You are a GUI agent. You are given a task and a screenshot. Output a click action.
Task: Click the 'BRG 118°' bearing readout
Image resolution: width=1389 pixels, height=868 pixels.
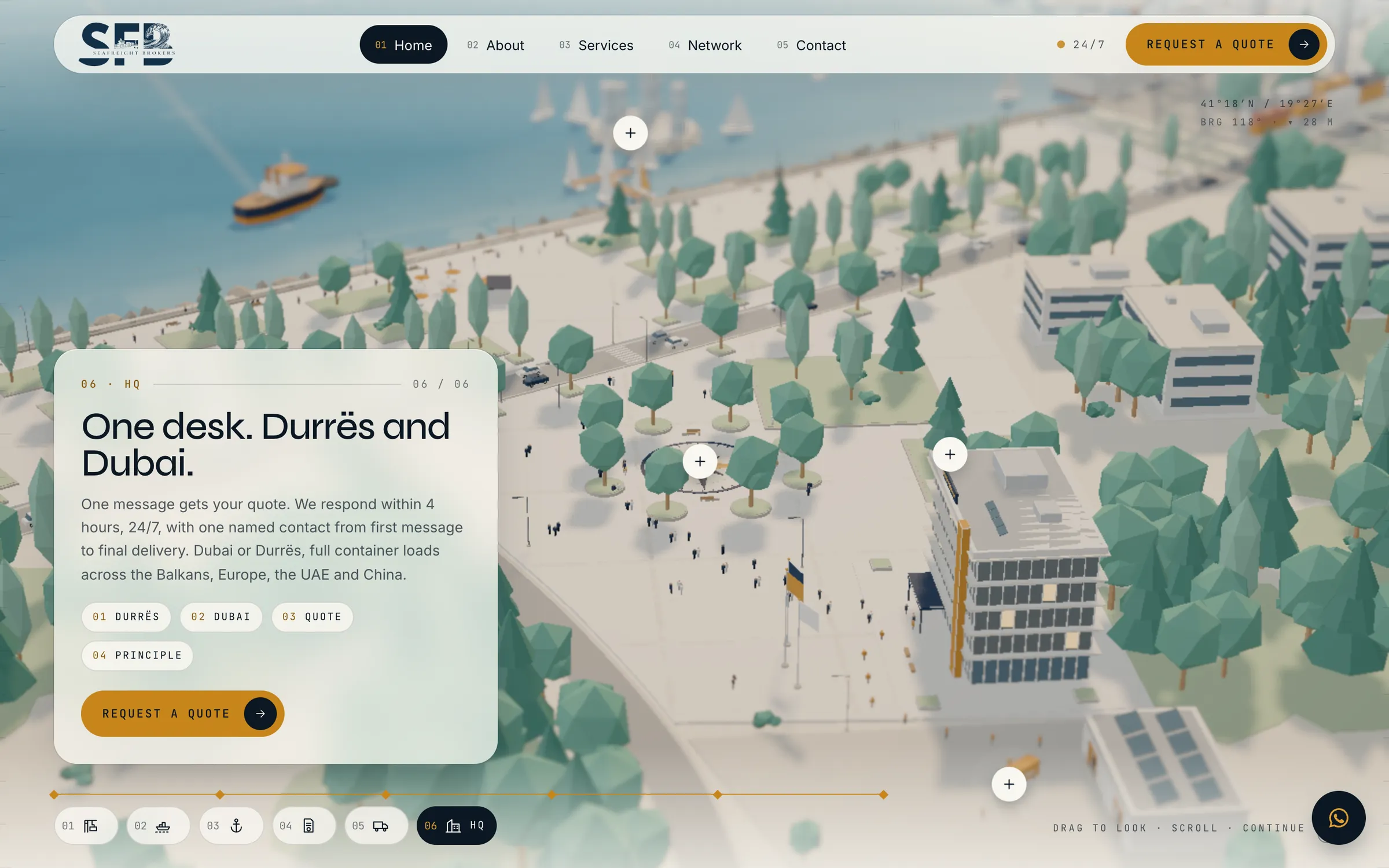click(x=1230, y=122)
